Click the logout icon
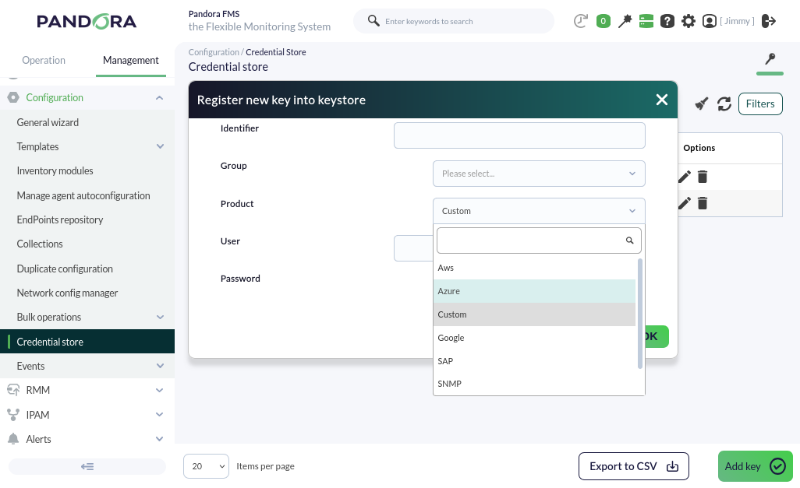 pos(768,21)
